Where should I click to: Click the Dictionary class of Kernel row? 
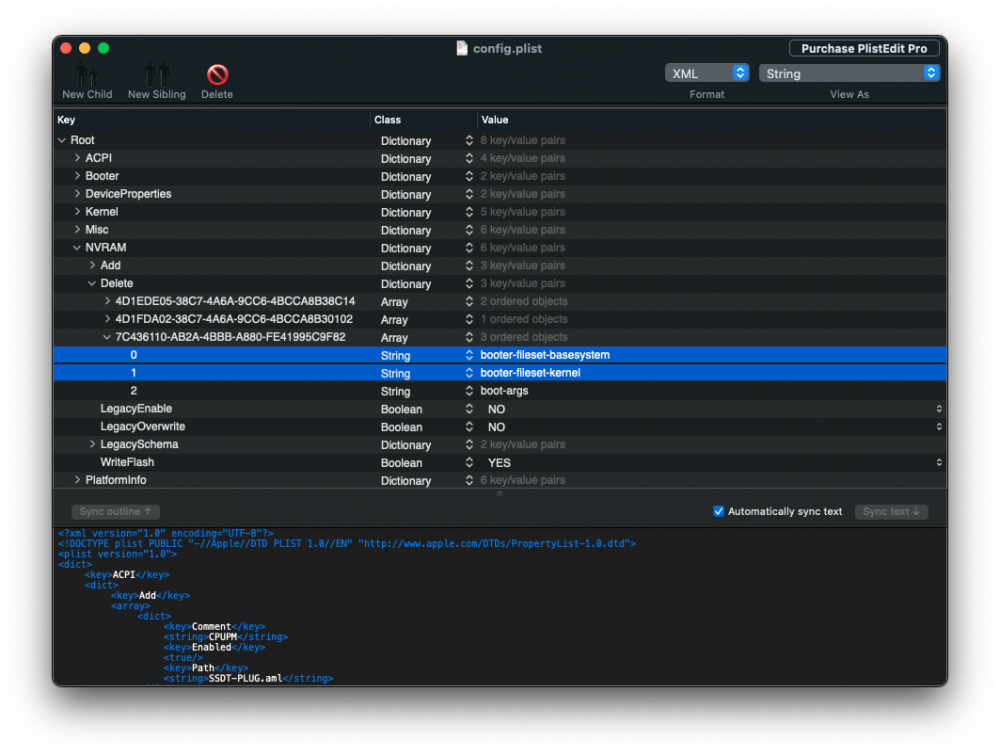tap(406, 212)
